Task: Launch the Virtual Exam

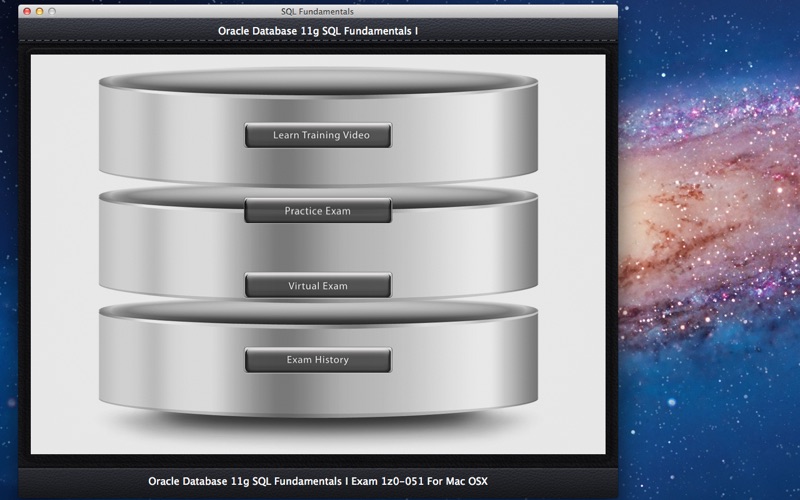Action: click(x=318, y=286)
